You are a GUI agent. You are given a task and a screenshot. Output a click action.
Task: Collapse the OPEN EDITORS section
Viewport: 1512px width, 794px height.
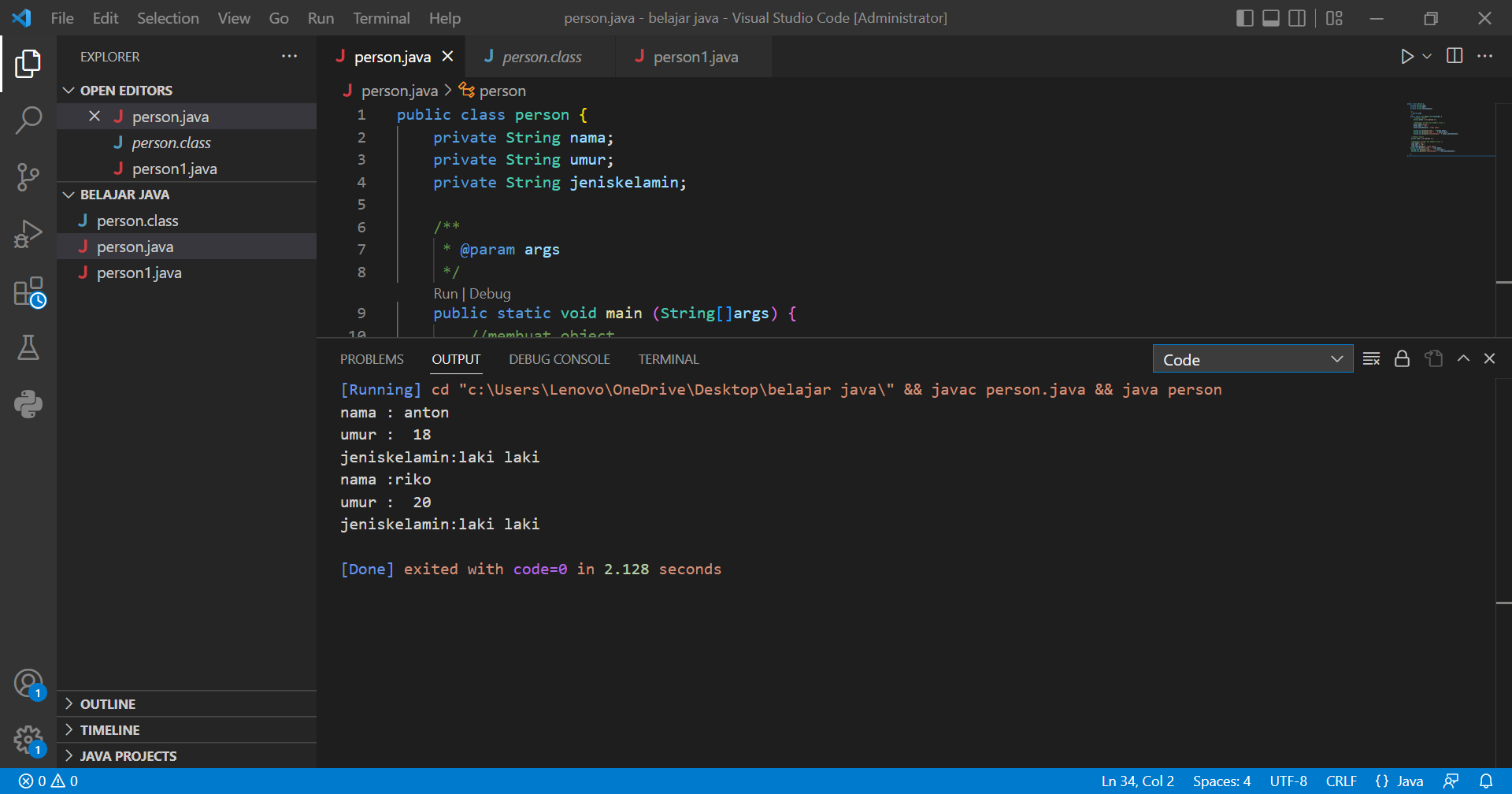[68, 90]
